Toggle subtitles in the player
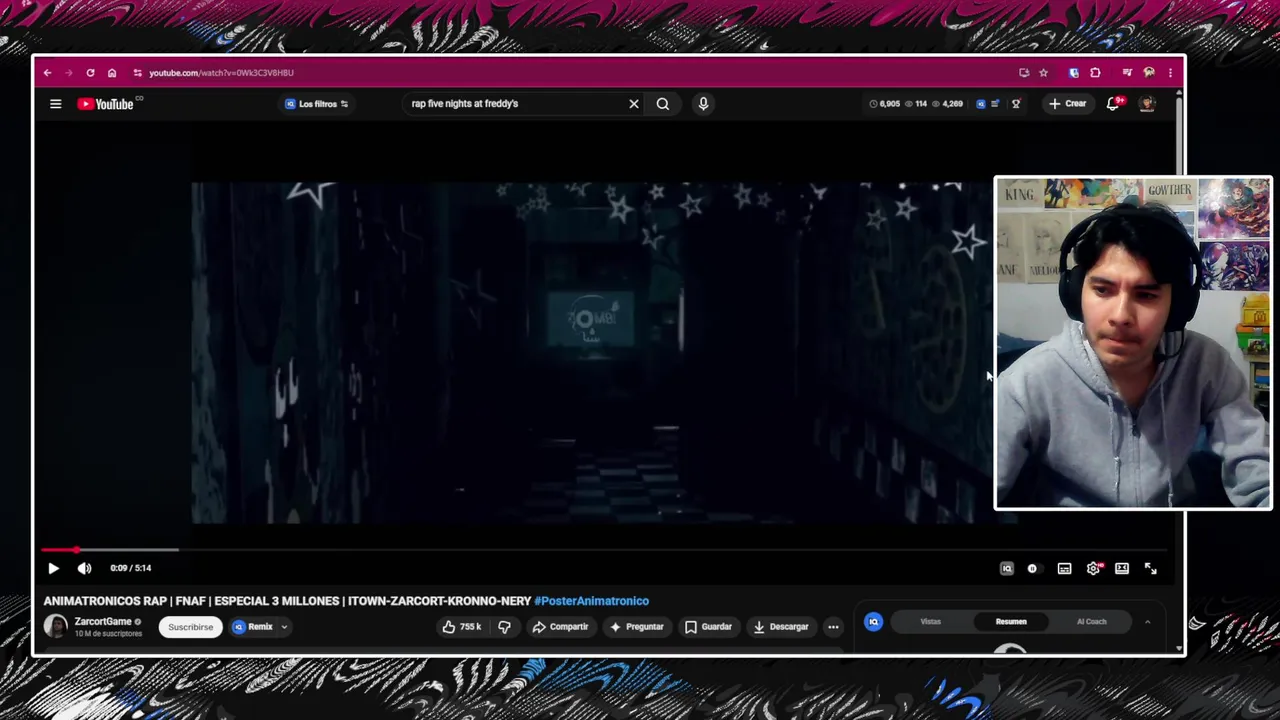Viewport: 1280px width, 720px height. click(1065, 569)
